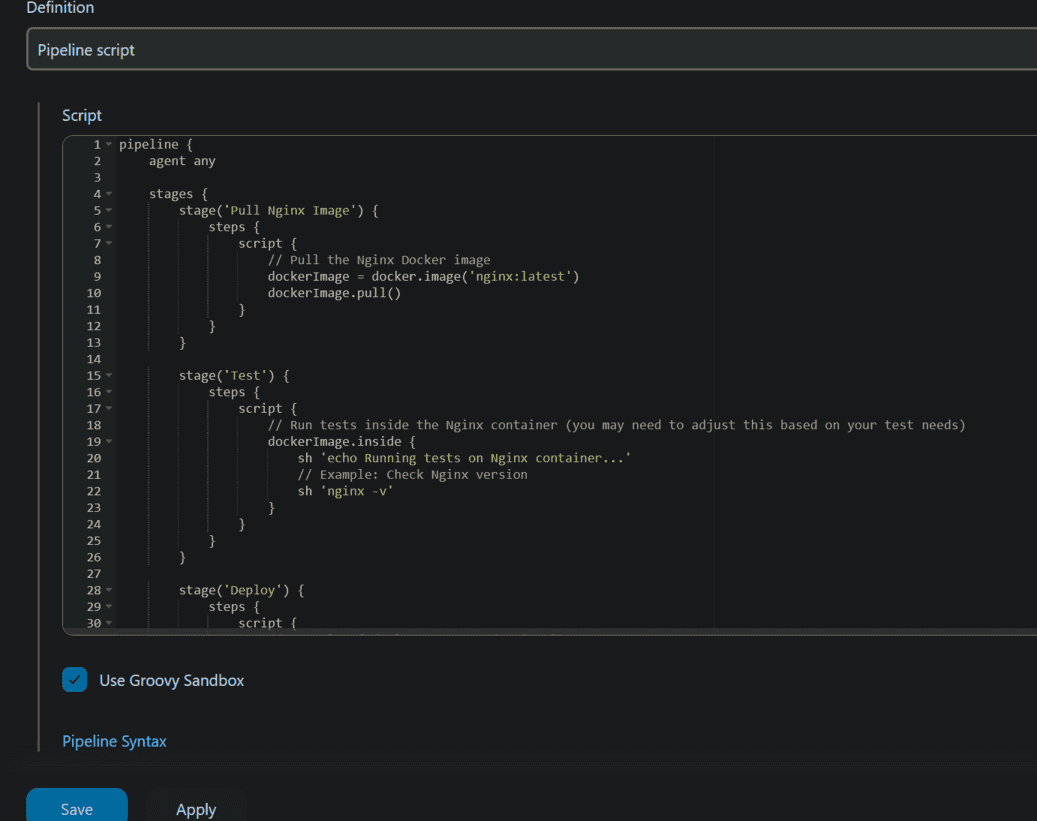Fold the steps block on line 16
The height and width of the screenshot is (821, 1037).
coord(109,392)
